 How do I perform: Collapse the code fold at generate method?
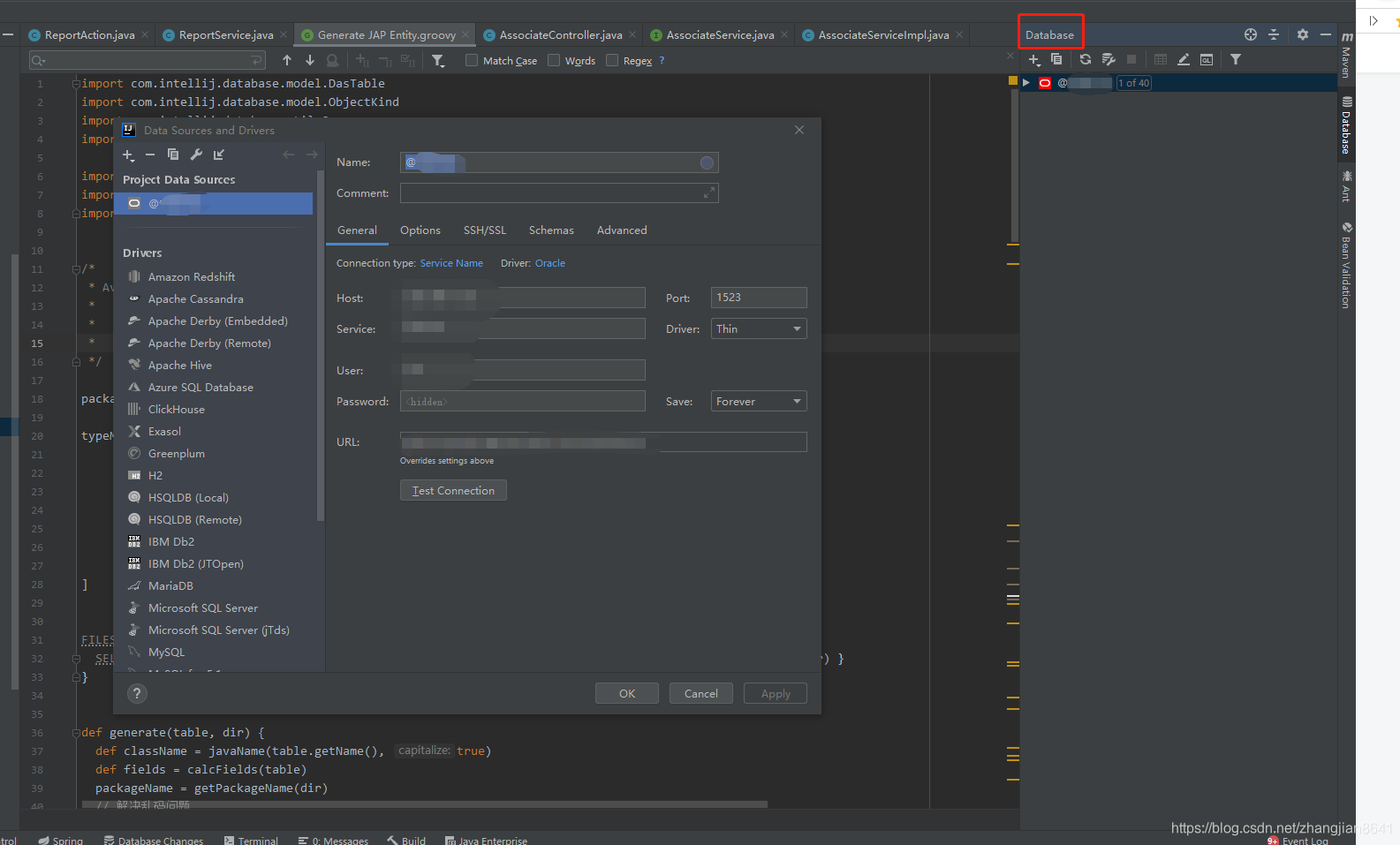[x=76, y=733]
